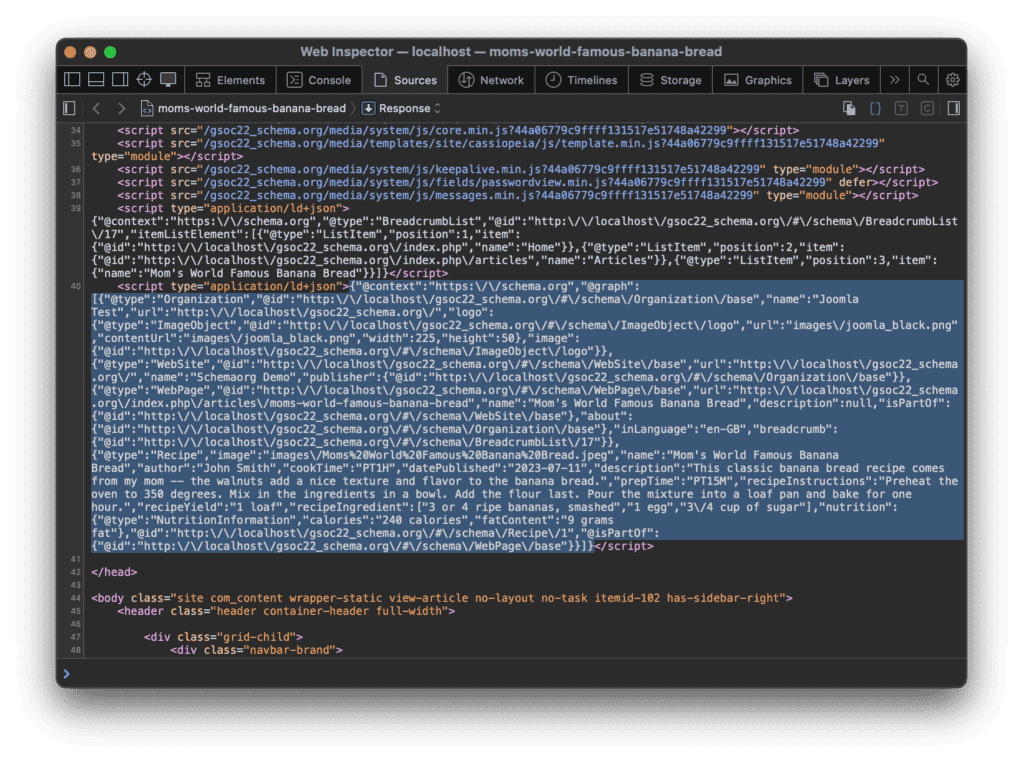Switch to the Elements tab
Viewport: 1023px width, 762px height.
231,80
